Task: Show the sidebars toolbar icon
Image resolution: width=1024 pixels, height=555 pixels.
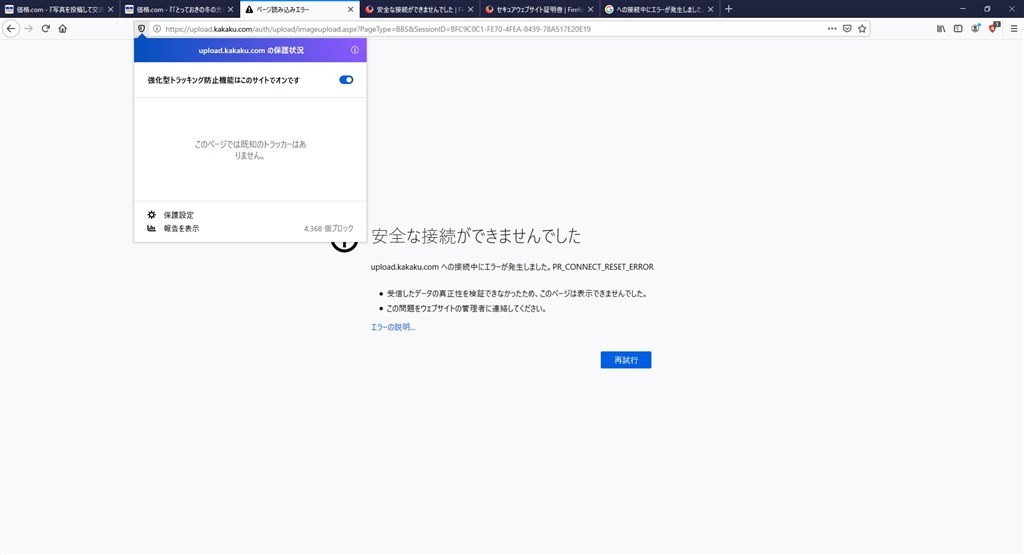Action: pyautogui.click(x=958, y=29)
